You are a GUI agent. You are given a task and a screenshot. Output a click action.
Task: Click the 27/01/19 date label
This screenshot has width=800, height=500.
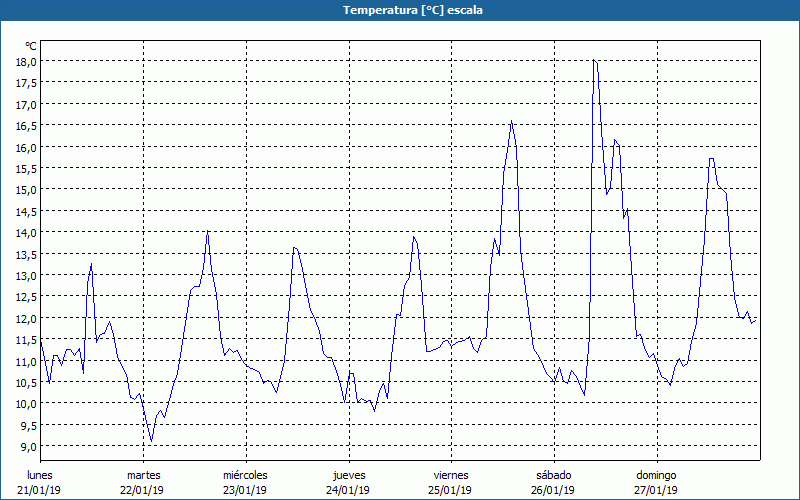tap(656, 490)
